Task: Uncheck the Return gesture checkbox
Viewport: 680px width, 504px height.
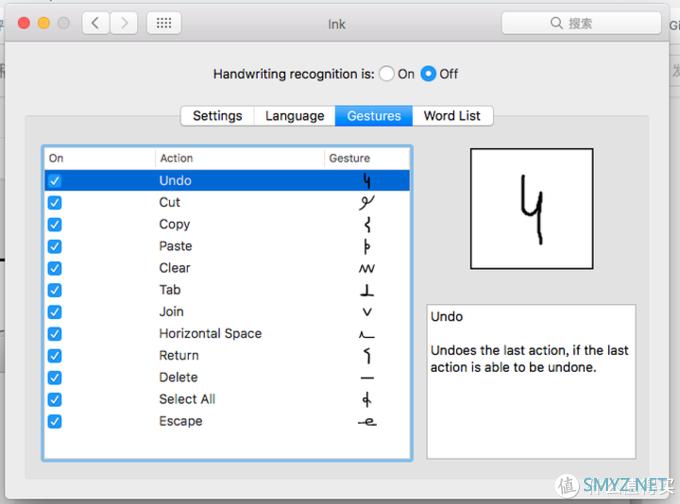Action: 55,356
